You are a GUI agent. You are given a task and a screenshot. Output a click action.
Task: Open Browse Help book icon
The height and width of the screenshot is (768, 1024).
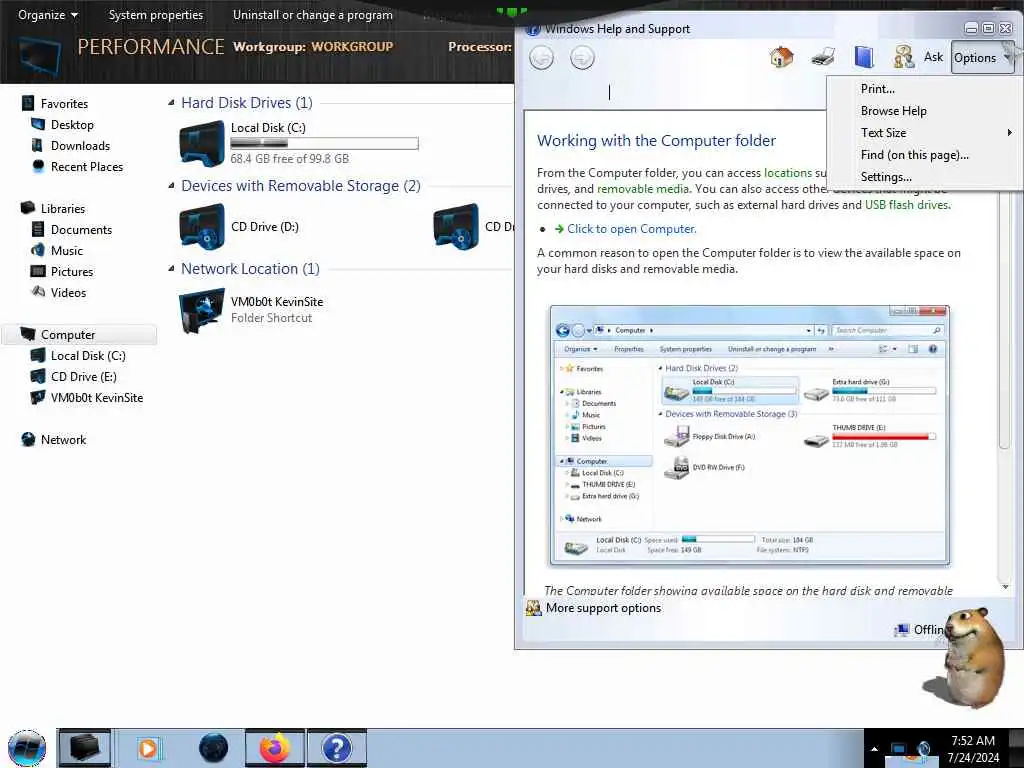864,57
